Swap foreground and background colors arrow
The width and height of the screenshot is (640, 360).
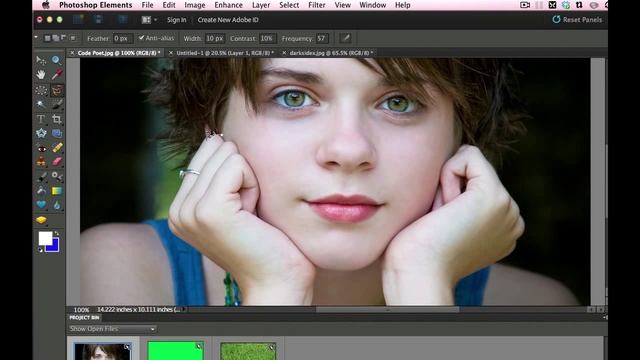(x=57, y=233)
